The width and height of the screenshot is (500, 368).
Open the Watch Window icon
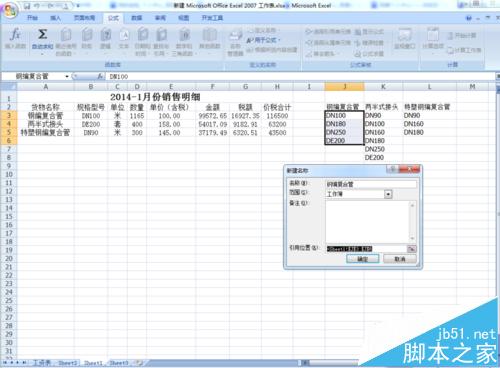click(405, 35)
